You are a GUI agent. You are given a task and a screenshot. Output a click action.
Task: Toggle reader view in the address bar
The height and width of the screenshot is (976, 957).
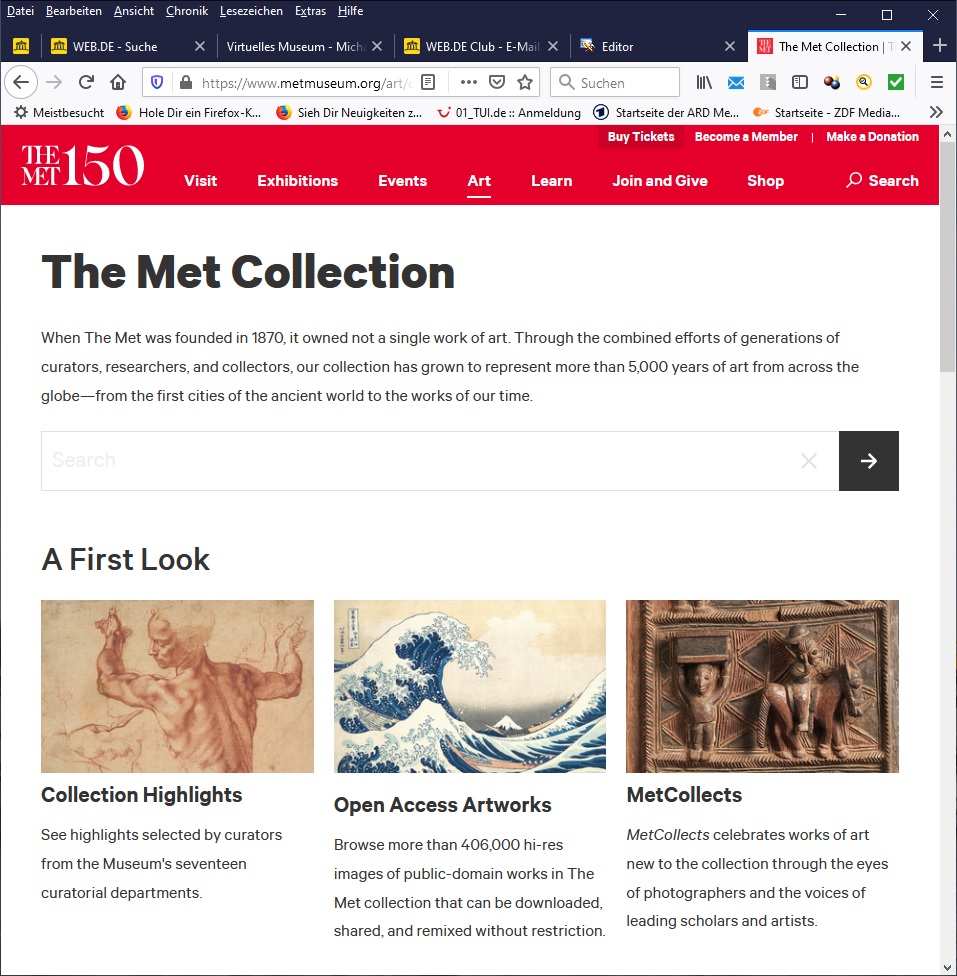point(428,82)
